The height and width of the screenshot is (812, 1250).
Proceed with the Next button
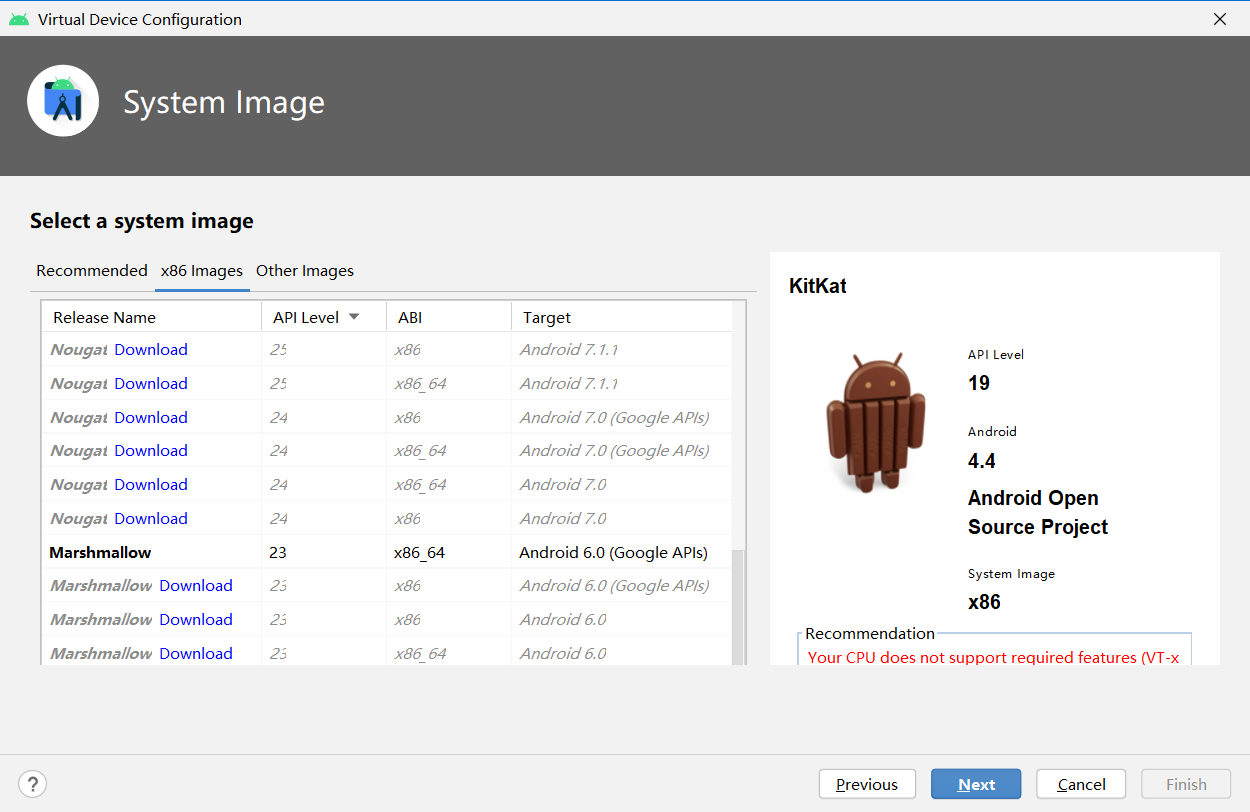click(976, 784)
